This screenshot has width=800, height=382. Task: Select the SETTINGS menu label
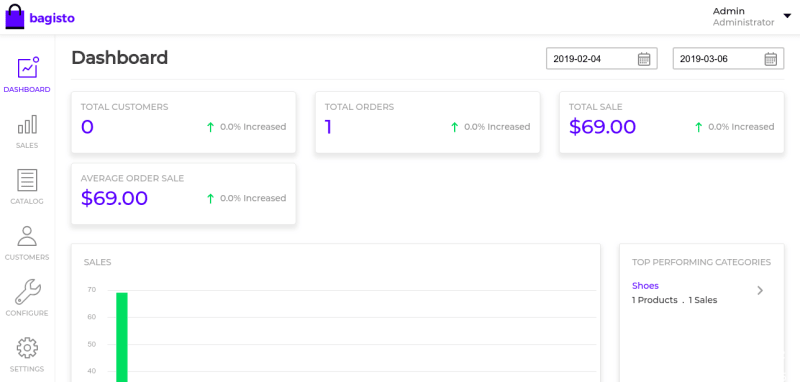27,369
